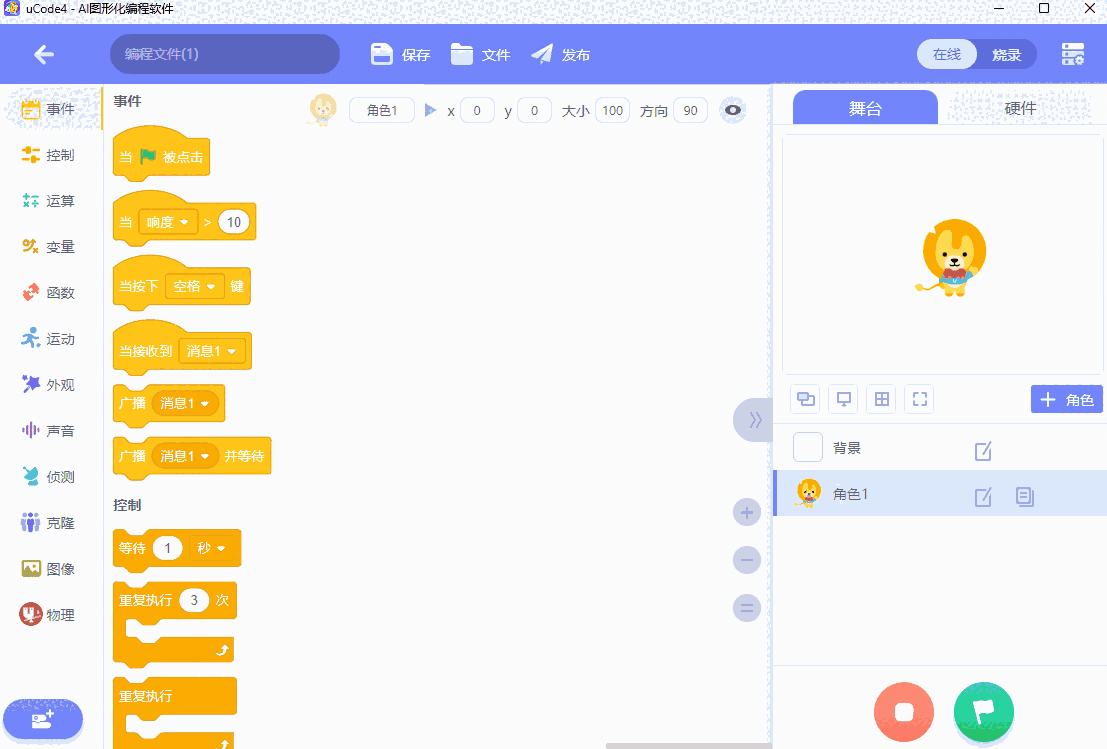Open the device settings icon at top right

pyautogui.click(x=1072, y=55)
